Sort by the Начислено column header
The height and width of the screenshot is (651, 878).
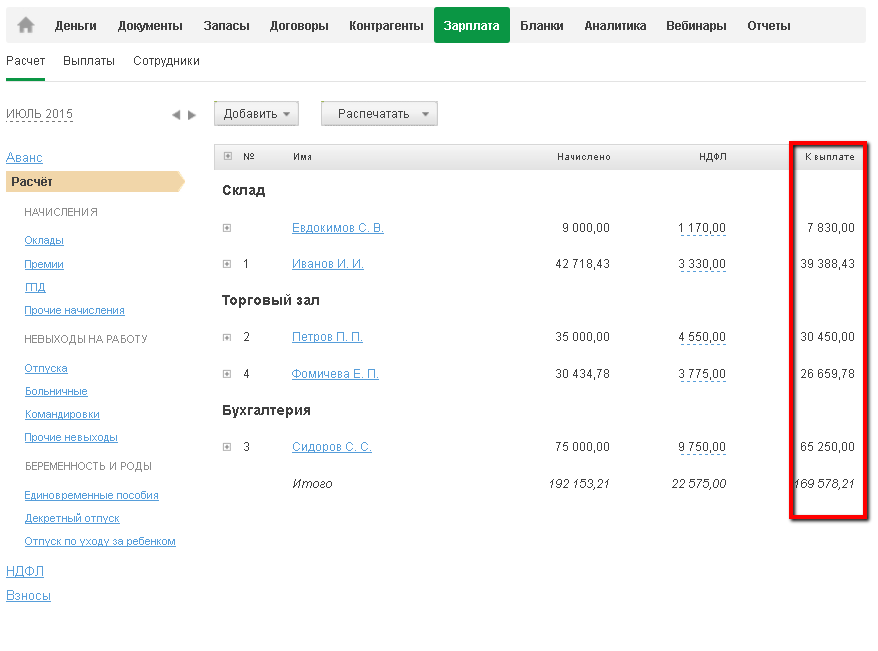click(584, 157)
